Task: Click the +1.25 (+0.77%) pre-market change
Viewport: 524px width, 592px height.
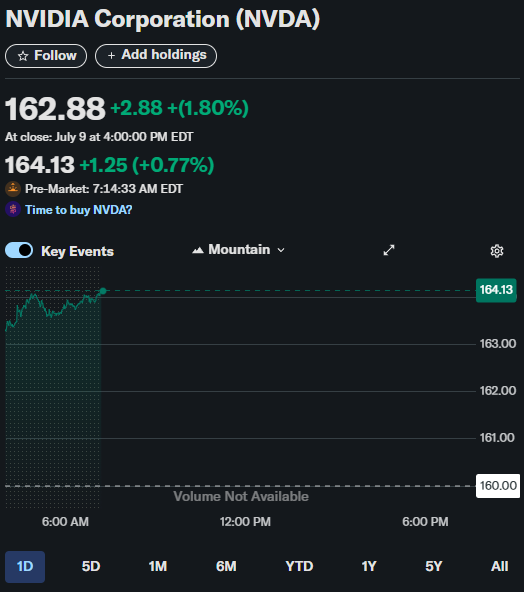Action: click(x=147, y=165)
